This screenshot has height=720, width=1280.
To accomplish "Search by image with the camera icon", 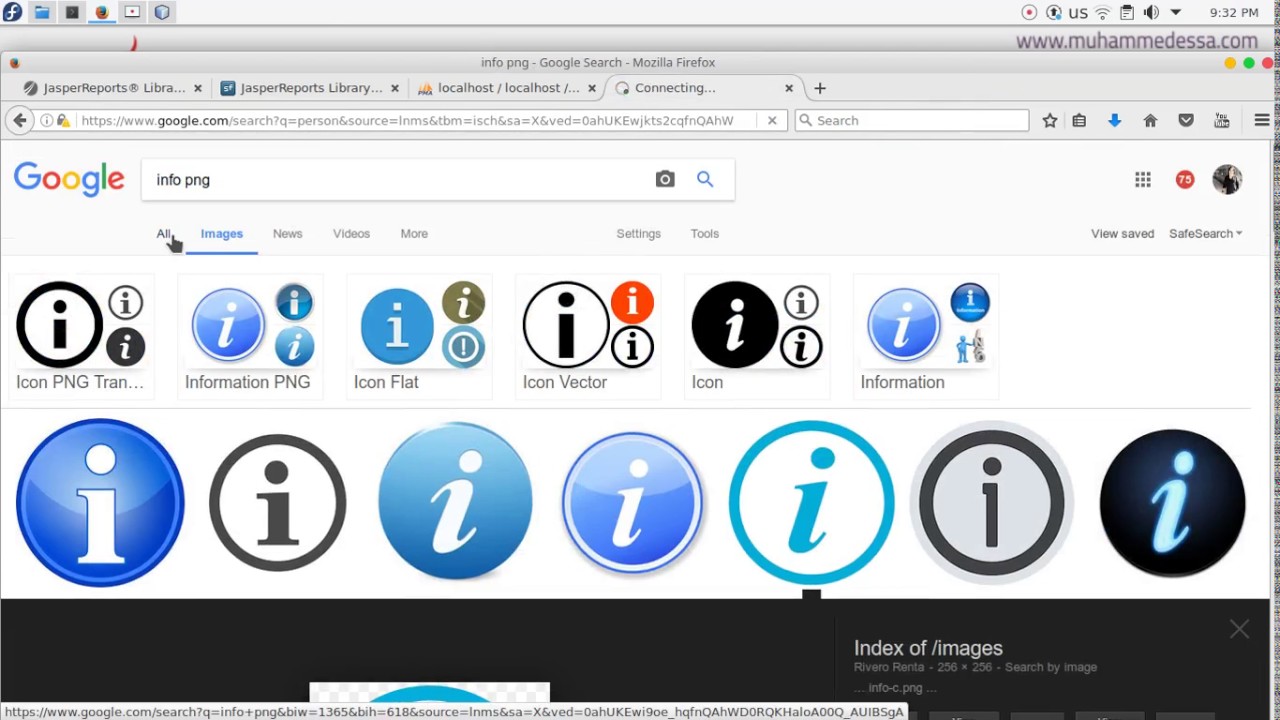I will coord(665,179).
